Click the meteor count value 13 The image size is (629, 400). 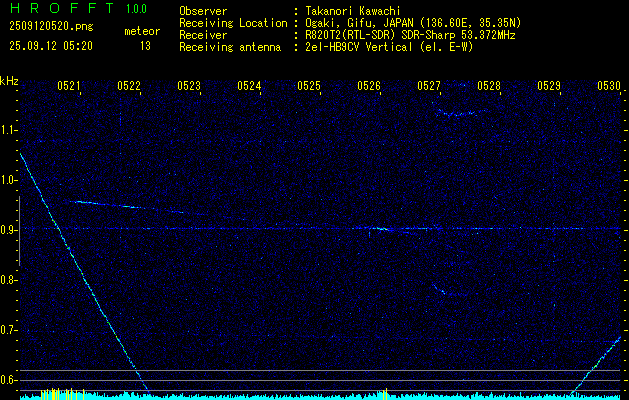coord(145,46)
